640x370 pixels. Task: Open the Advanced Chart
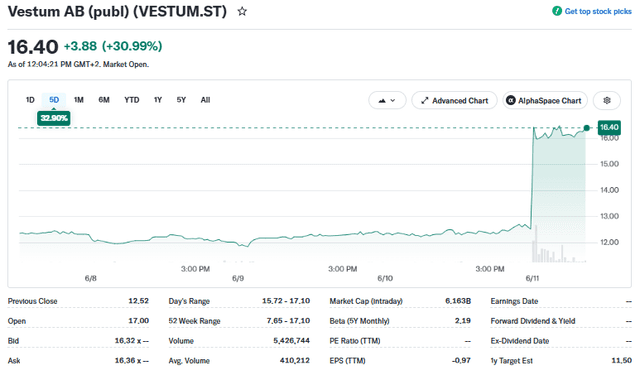tap(454, 100)
